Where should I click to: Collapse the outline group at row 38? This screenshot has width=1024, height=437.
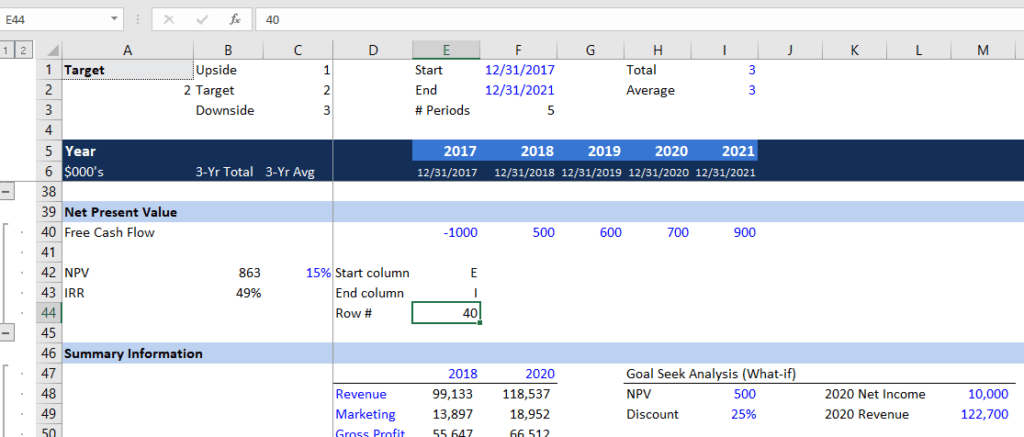tap(8, 190)
